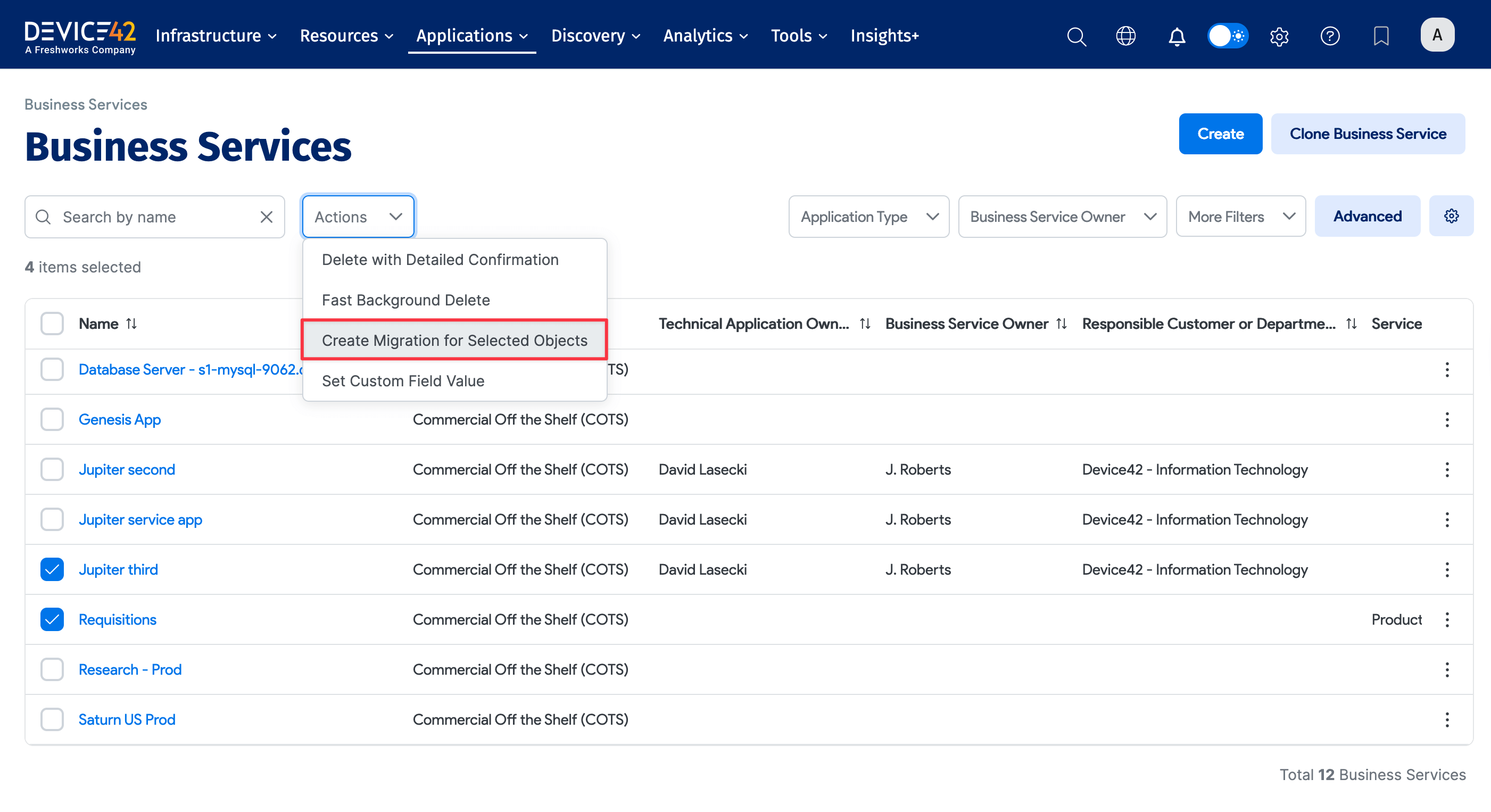Select Create Migration for Selected Objects
Screen dimensions: 1491x812
[454, 341]
